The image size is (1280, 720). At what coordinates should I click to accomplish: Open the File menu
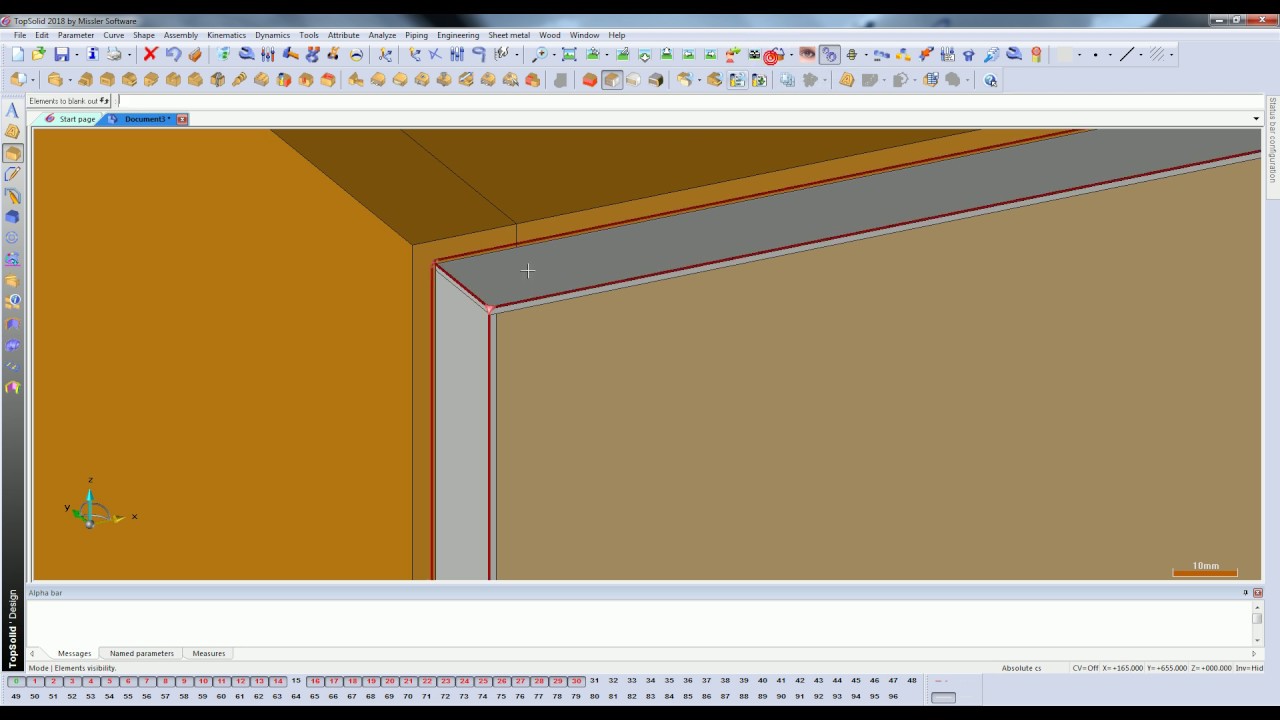pyautogui.click(x=20, y=35)
